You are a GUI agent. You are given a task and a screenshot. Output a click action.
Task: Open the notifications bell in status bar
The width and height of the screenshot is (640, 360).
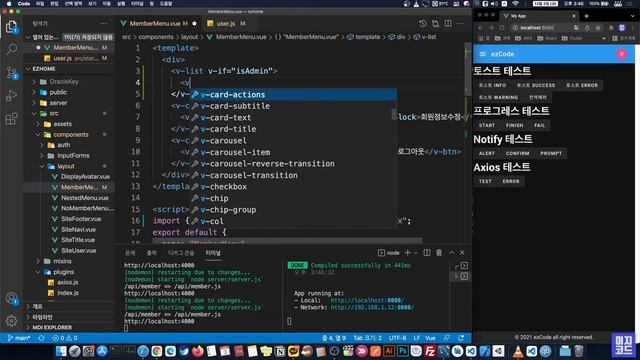click(461, 338)
